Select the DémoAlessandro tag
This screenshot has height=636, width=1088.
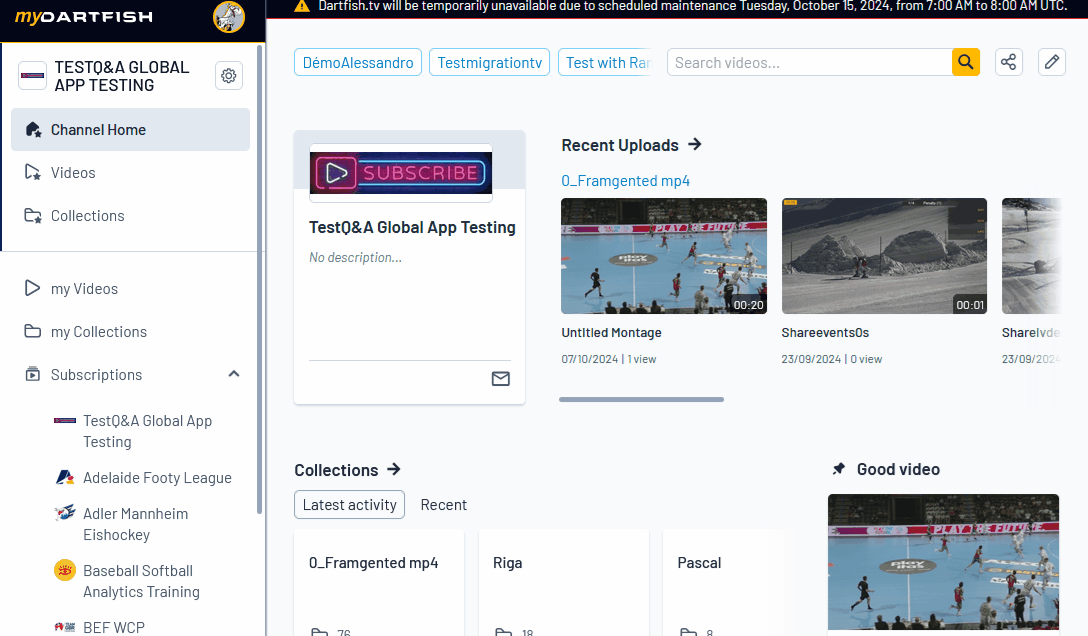pyautogui.click(x=358, y=62)
